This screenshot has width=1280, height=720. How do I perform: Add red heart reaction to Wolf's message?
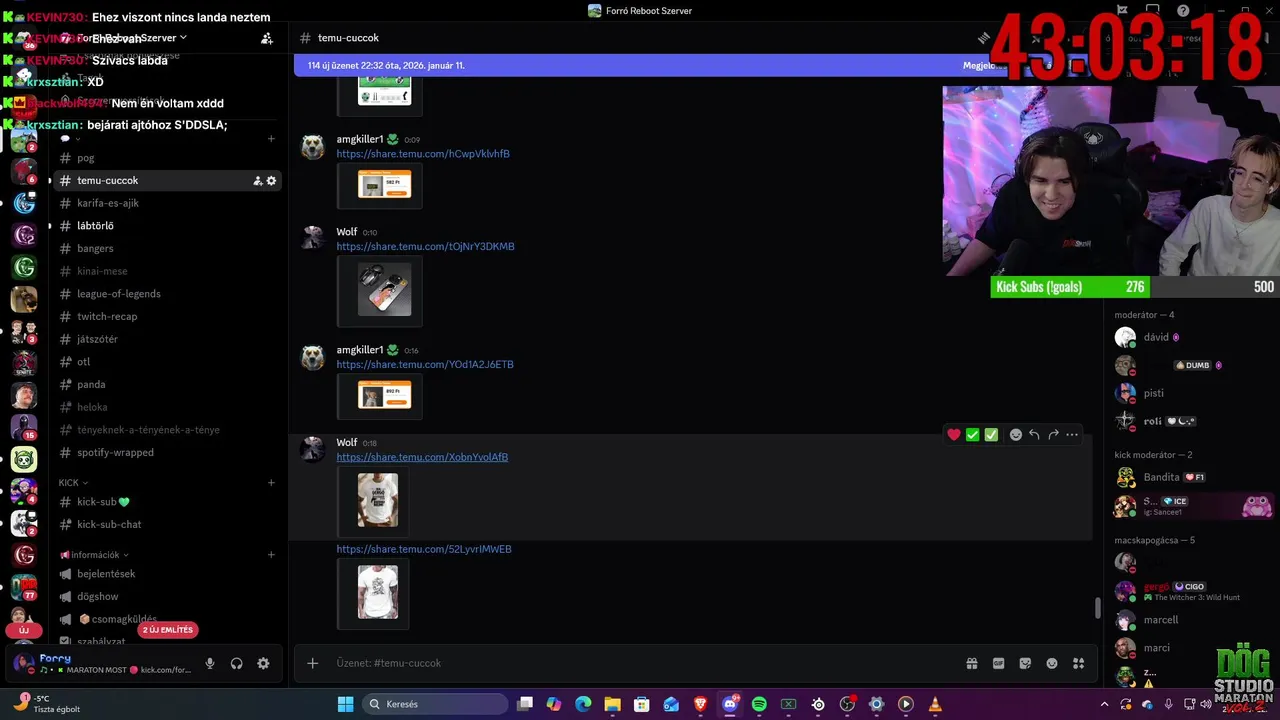pyautogui.click(x=954, y=434)
